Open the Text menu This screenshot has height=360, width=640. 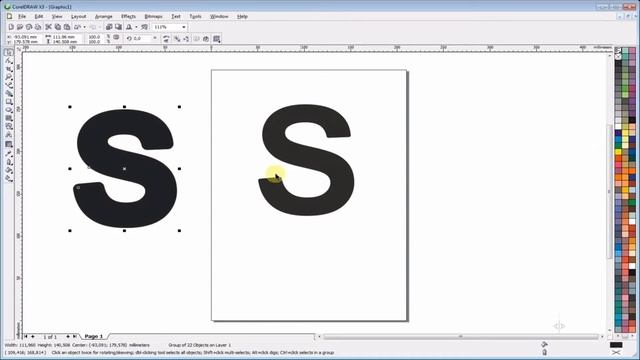coord(176,16)
